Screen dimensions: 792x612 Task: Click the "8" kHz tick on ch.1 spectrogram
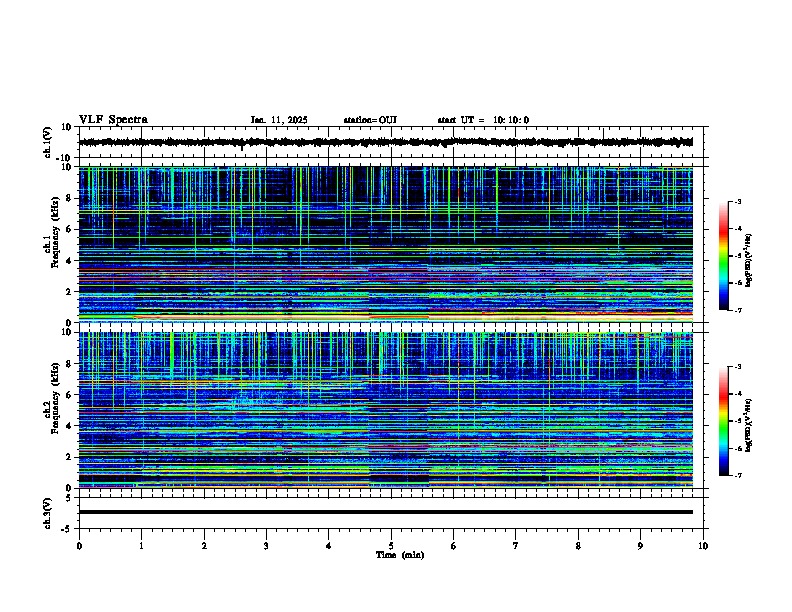pyautogui.click(x=69, y=198)
